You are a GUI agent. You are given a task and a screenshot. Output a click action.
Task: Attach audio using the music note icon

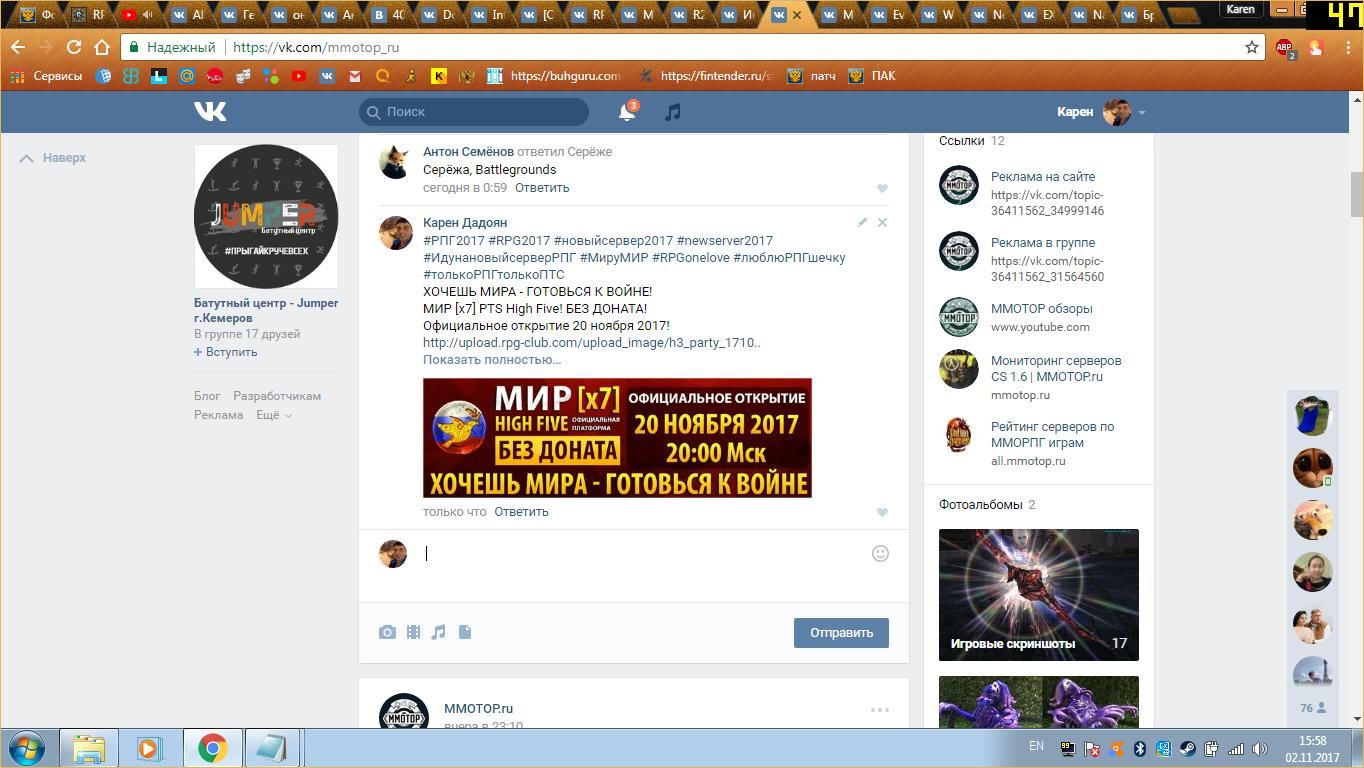[438, 632]
